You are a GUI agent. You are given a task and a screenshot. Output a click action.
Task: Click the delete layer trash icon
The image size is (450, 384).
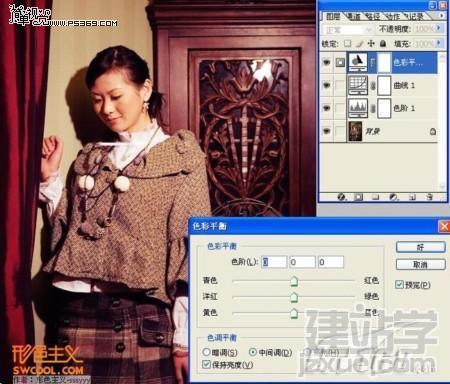pos(430,197)
